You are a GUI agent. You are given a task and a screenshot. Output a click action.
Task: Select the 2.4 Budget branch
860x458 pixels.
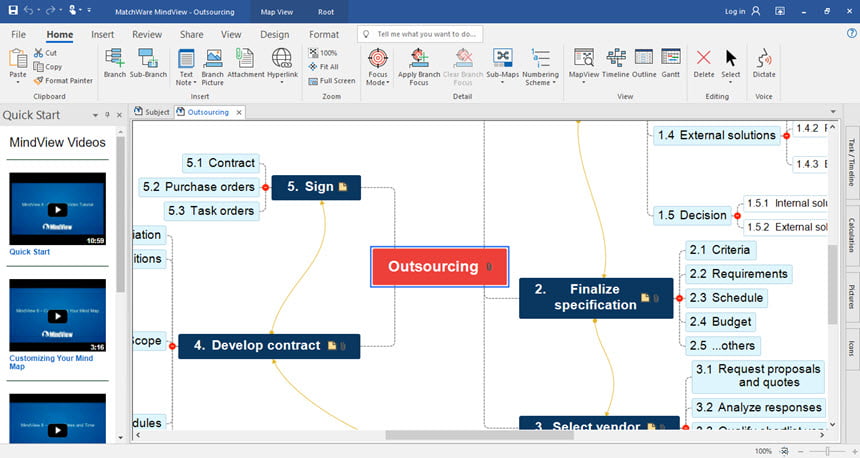(x=720, y=322)
